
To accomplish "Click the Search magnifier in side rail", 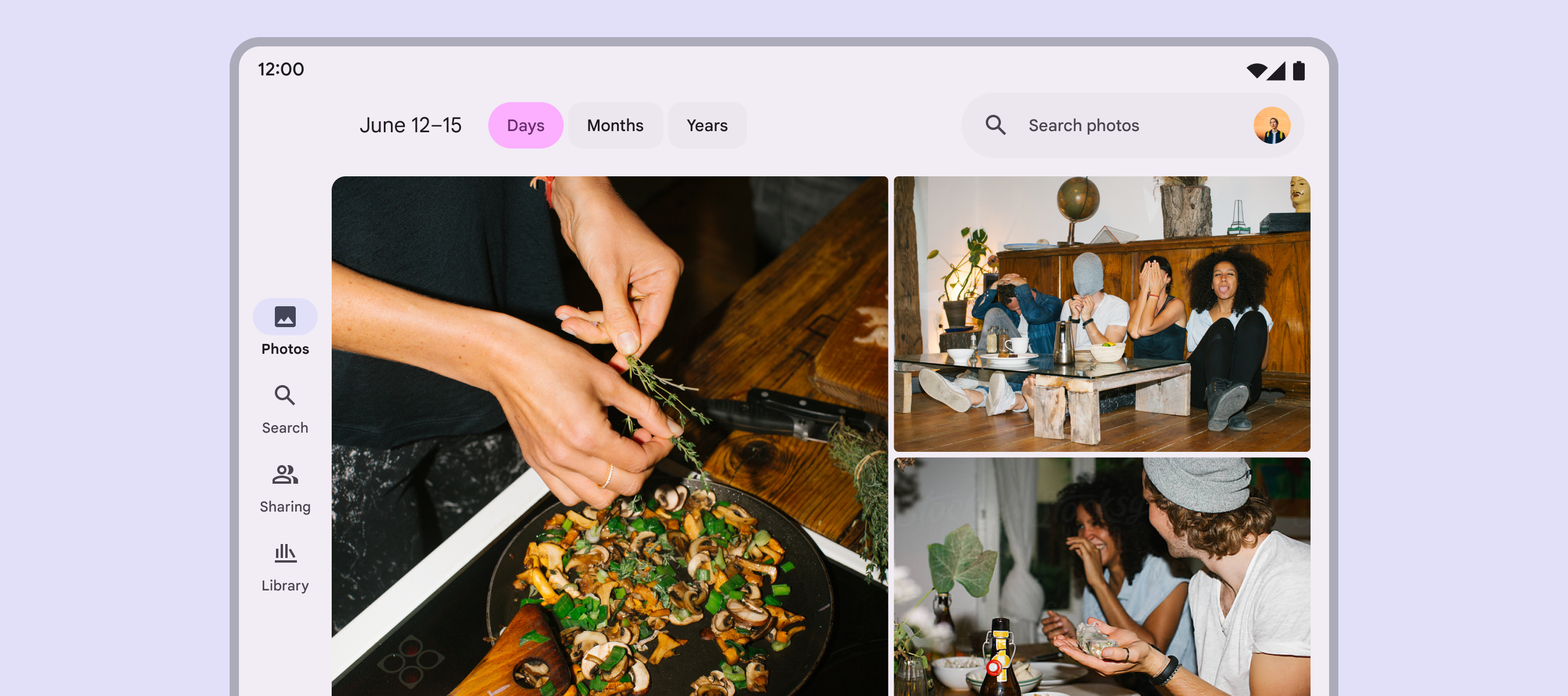I will pyautogui.click(x=285, y=396).
